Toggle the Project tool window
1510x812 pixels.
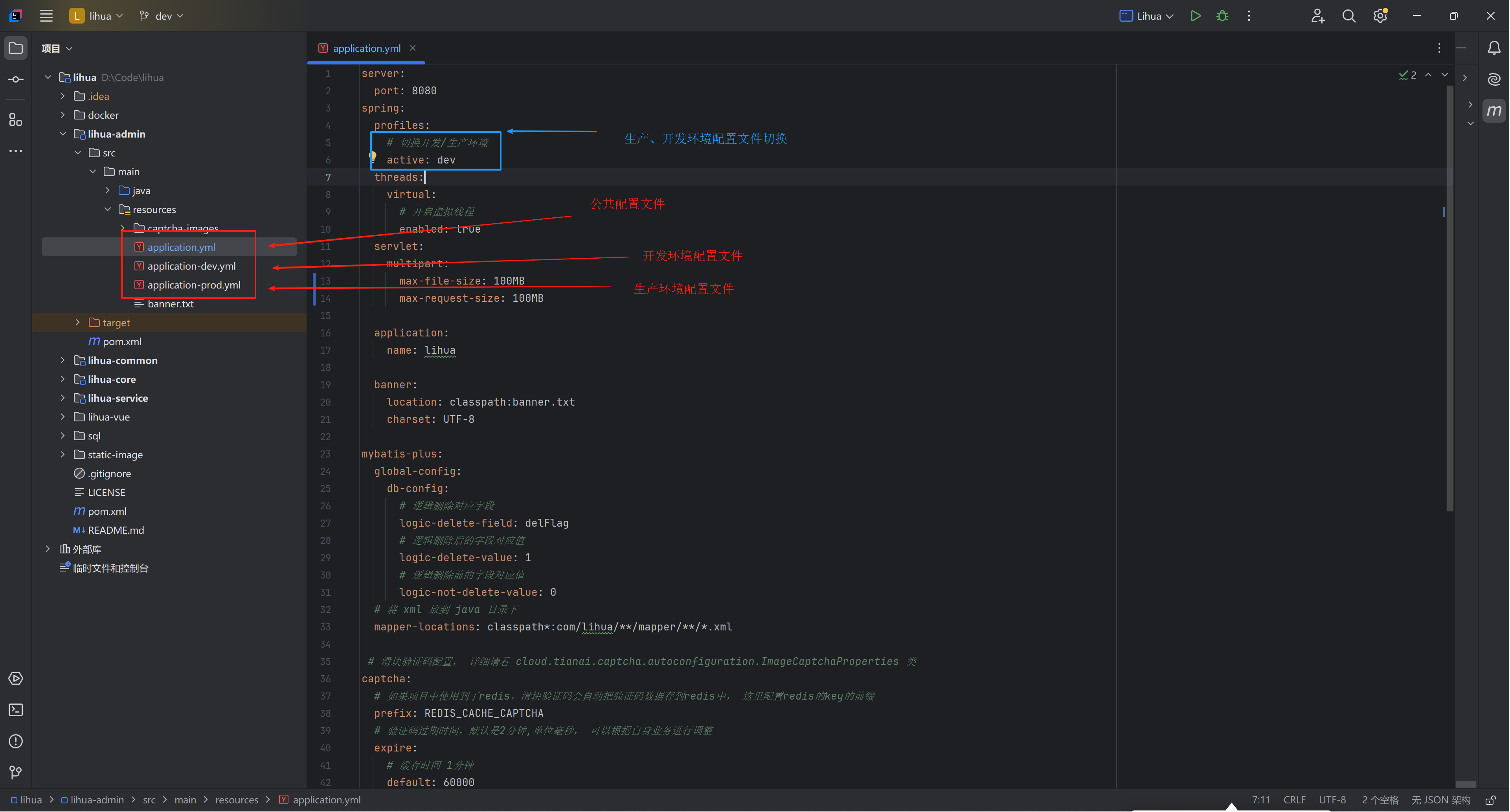click(x=16, y=48)
